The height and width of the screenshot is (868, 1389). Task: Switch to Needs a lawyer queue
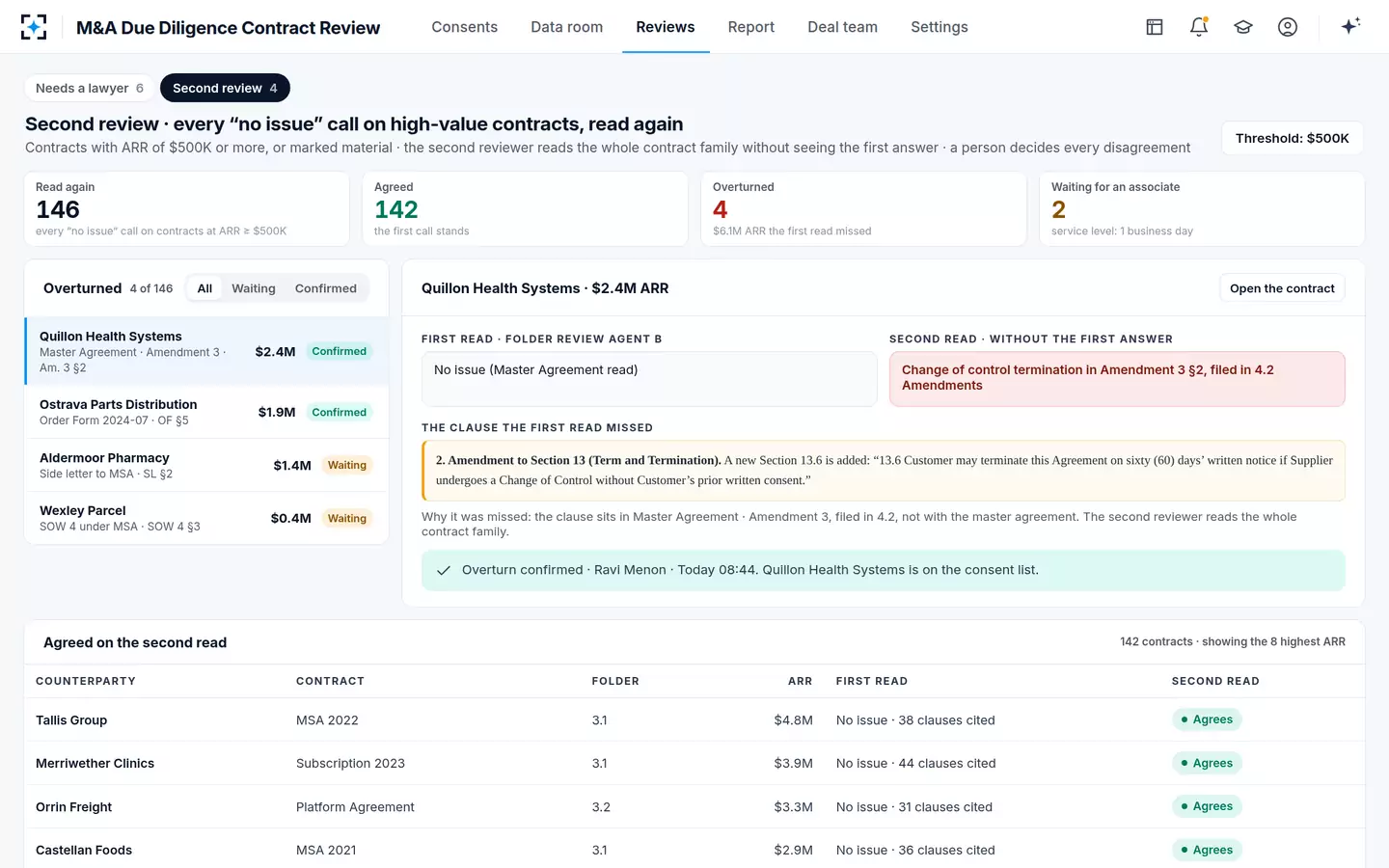point(90,88)
